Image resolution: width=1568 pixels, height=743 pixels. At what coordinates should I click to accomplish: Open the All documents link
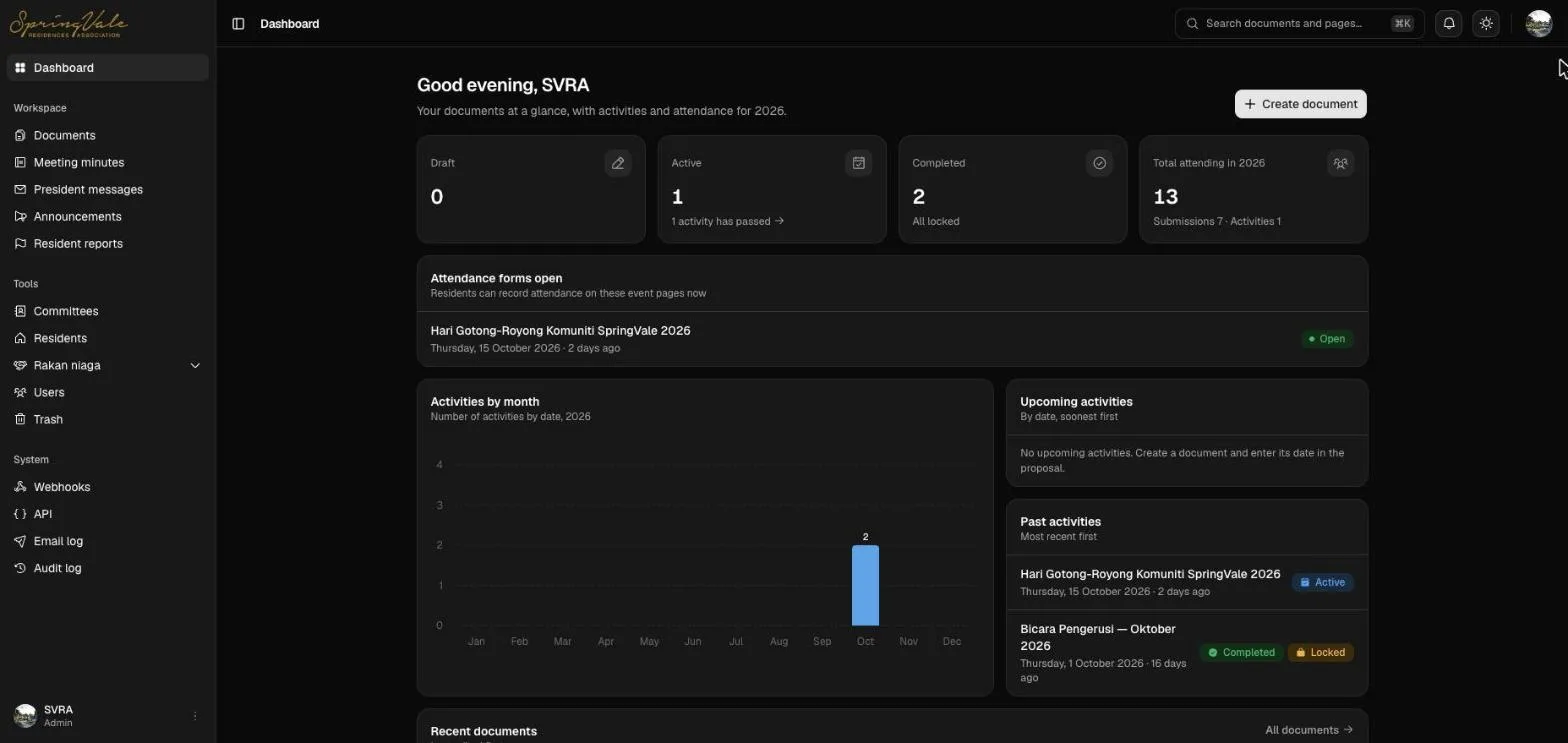point(1309,730)
